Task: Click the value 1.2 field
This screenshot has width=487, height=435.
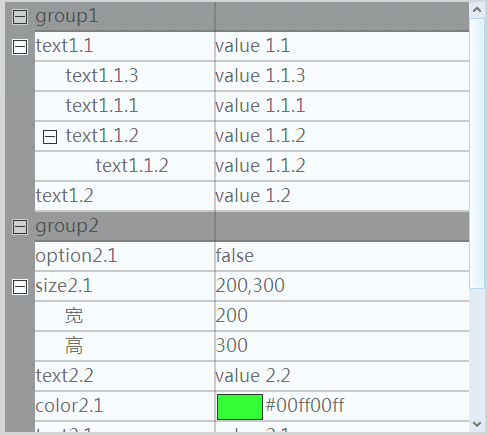Action: (342, 196)
